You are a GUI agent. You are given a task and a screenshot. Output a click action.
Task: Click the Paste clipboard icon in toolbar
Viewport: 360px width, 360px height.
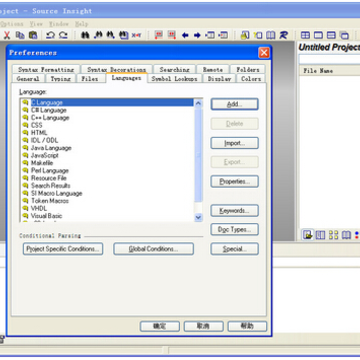pos(33,35)
